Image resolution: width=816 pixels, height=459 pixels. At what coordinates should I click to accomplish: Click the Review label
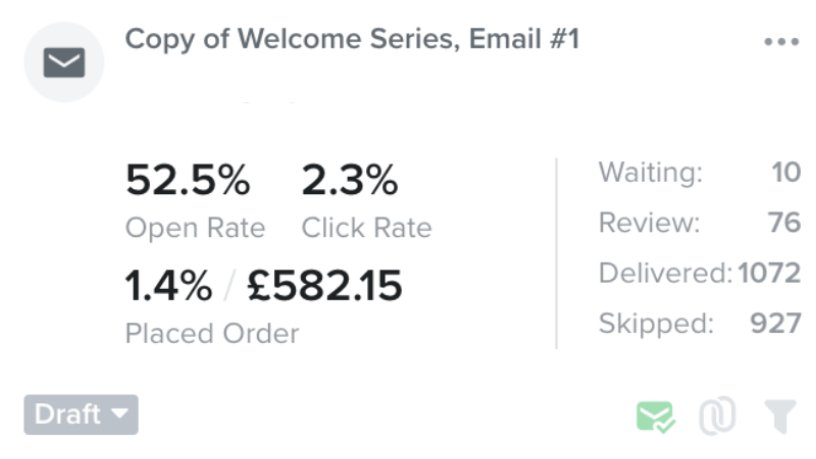click(649, 223)
